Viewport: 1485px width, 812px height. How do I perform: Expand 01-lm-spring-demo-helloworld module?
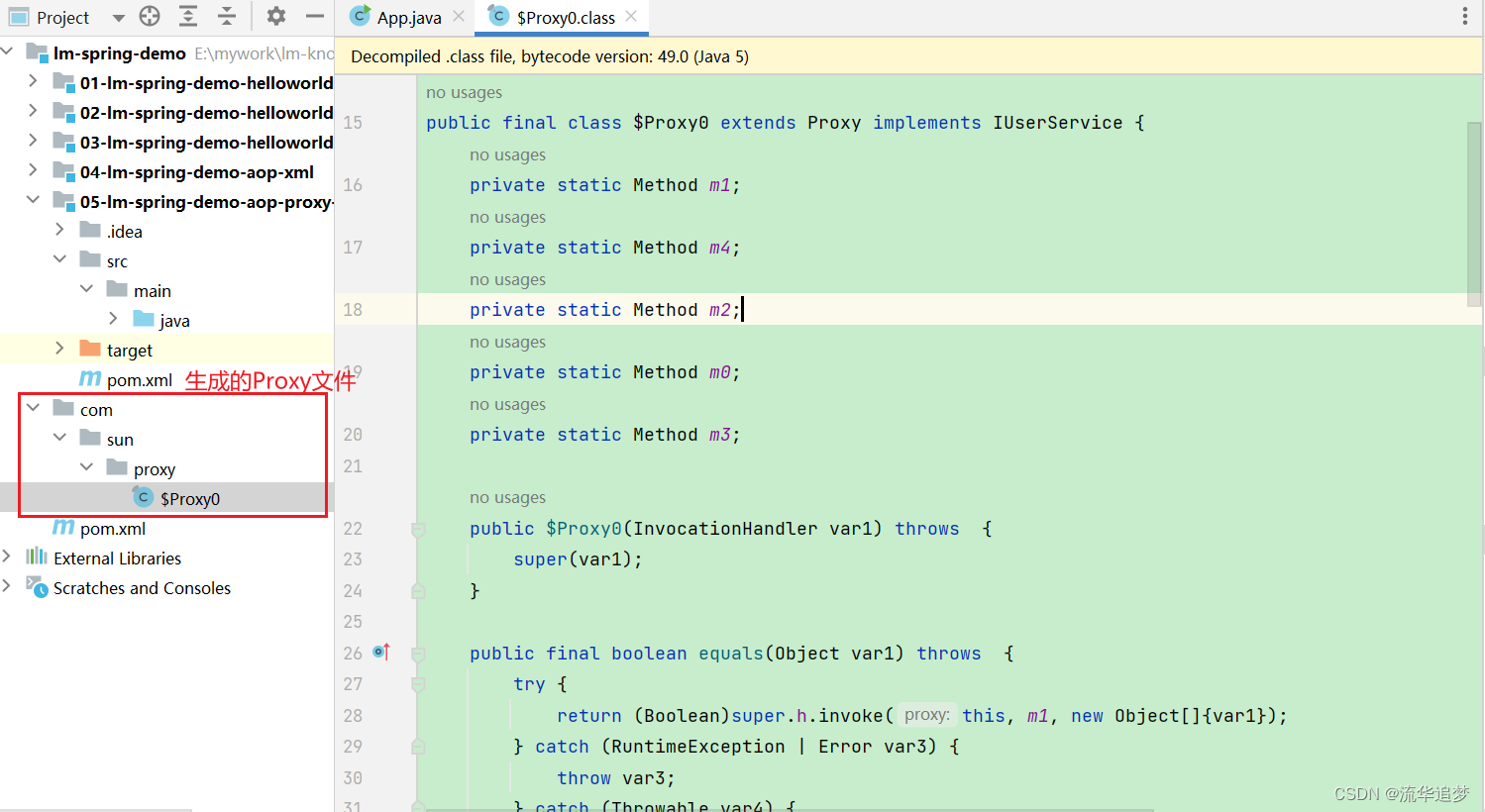[x=33, y=80]
